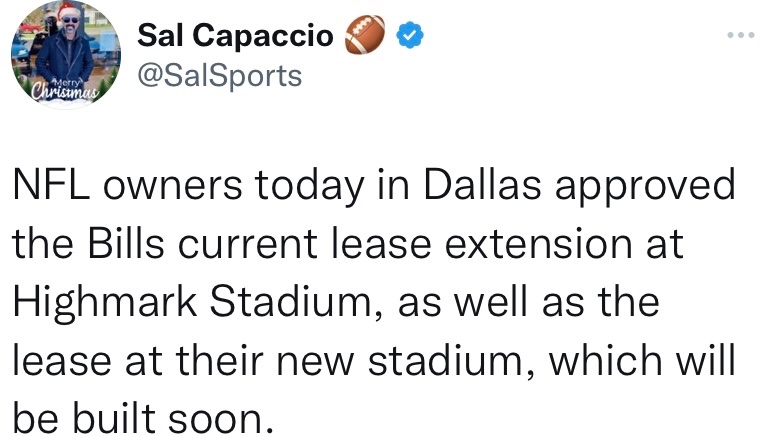
Task: Open Sal Capaccio's profile picture
Action: click(66, 54)
